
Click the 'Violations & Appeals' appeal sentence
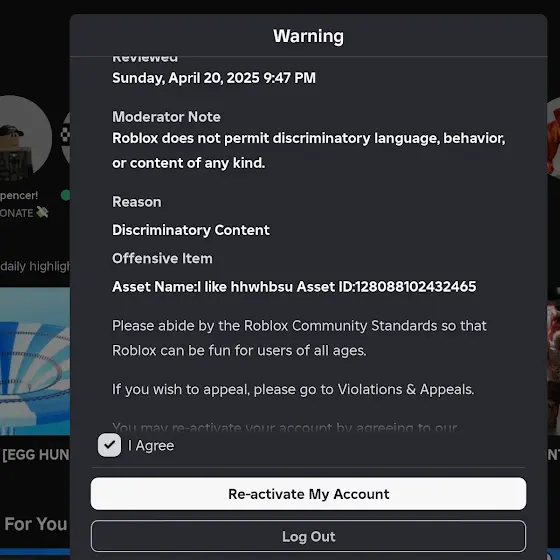[x=293, y=389]
